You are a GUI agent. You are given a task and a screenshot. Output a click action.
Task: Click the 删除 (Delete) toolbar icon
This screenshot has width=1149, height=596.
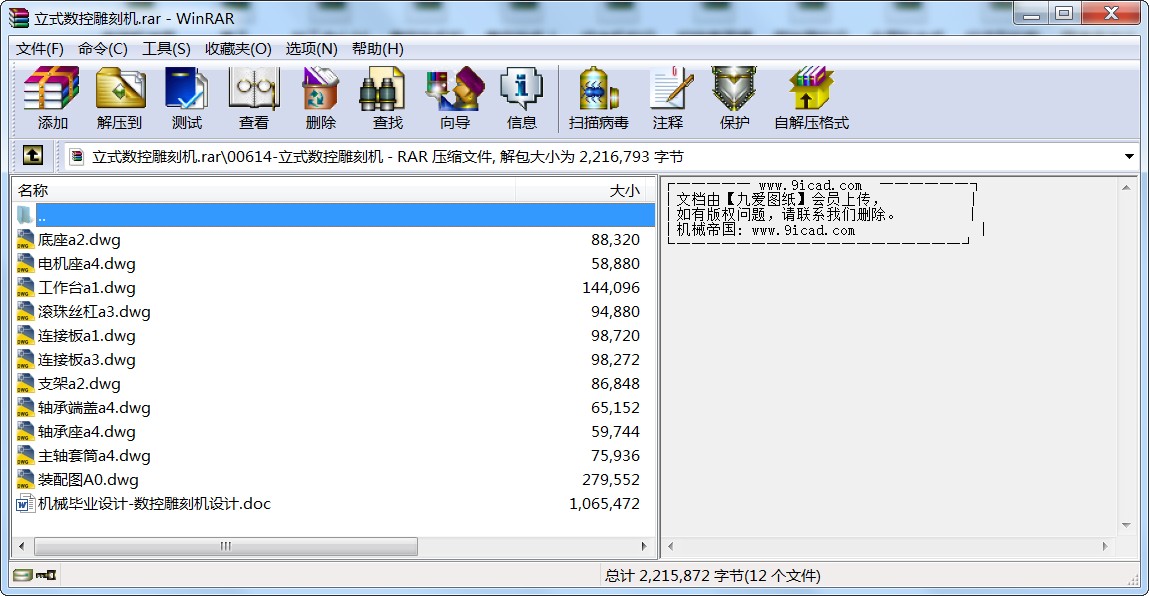pos(320,98)
